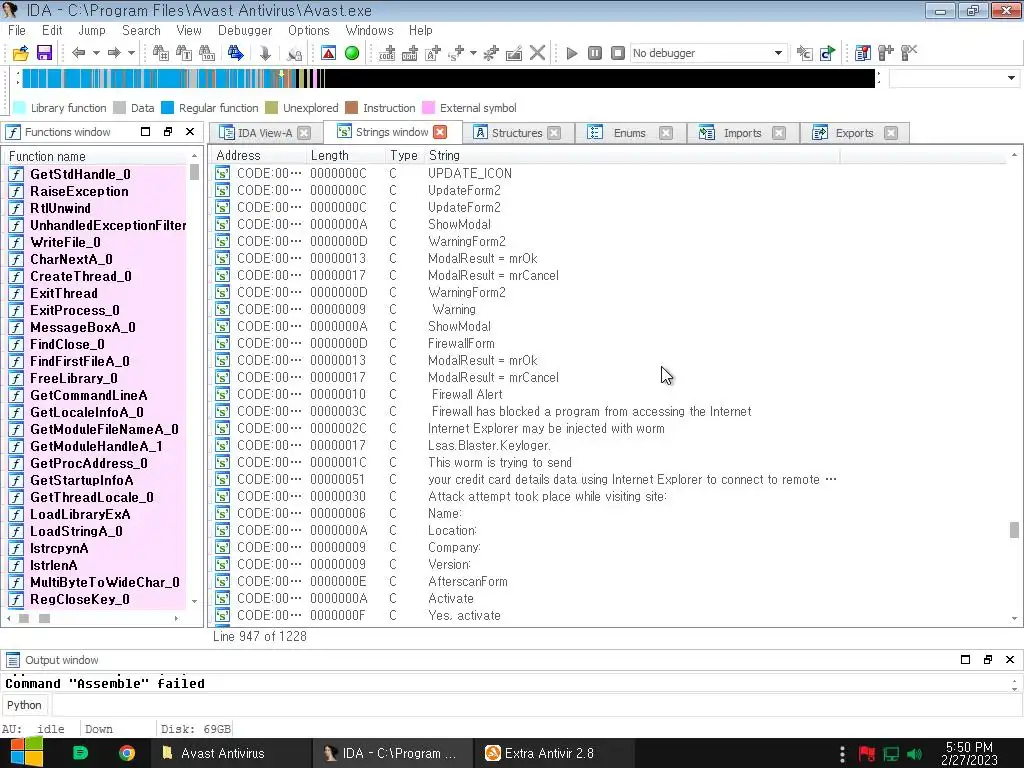Click the External symbol pink legend swatch

click(x=428, y=108)
